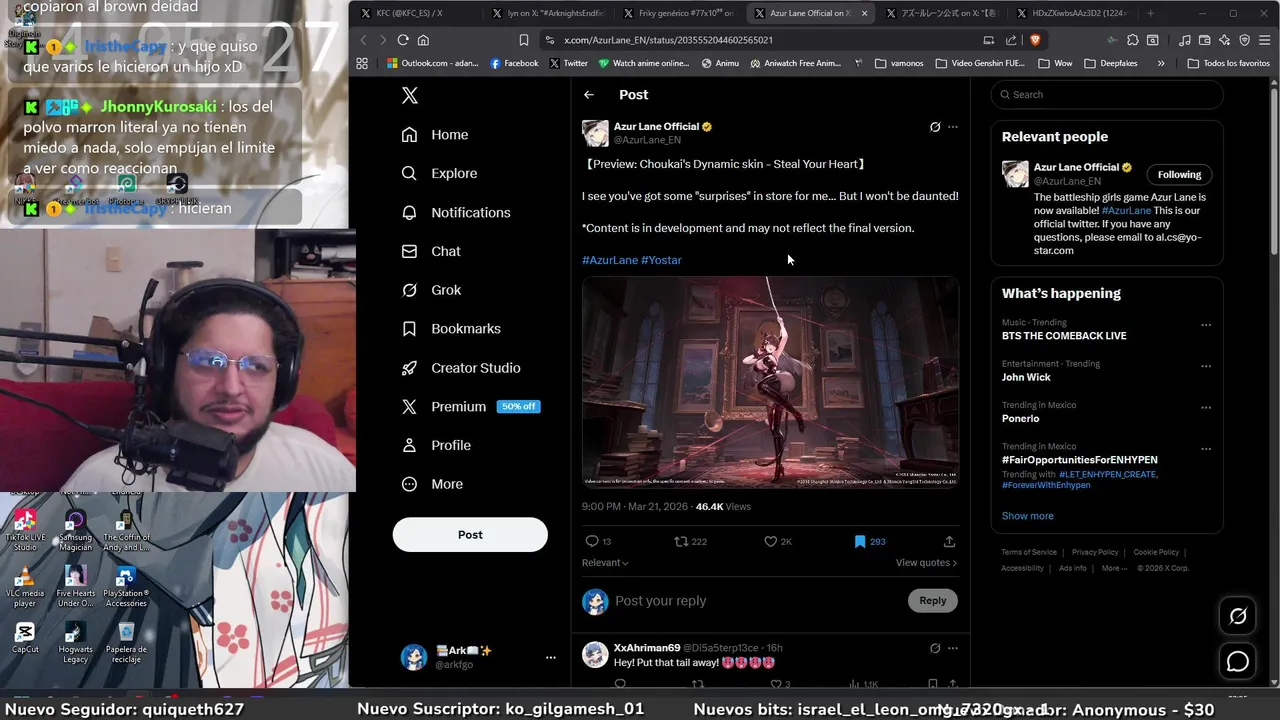Open the account switcher dots beside Ark

point(550,657)
